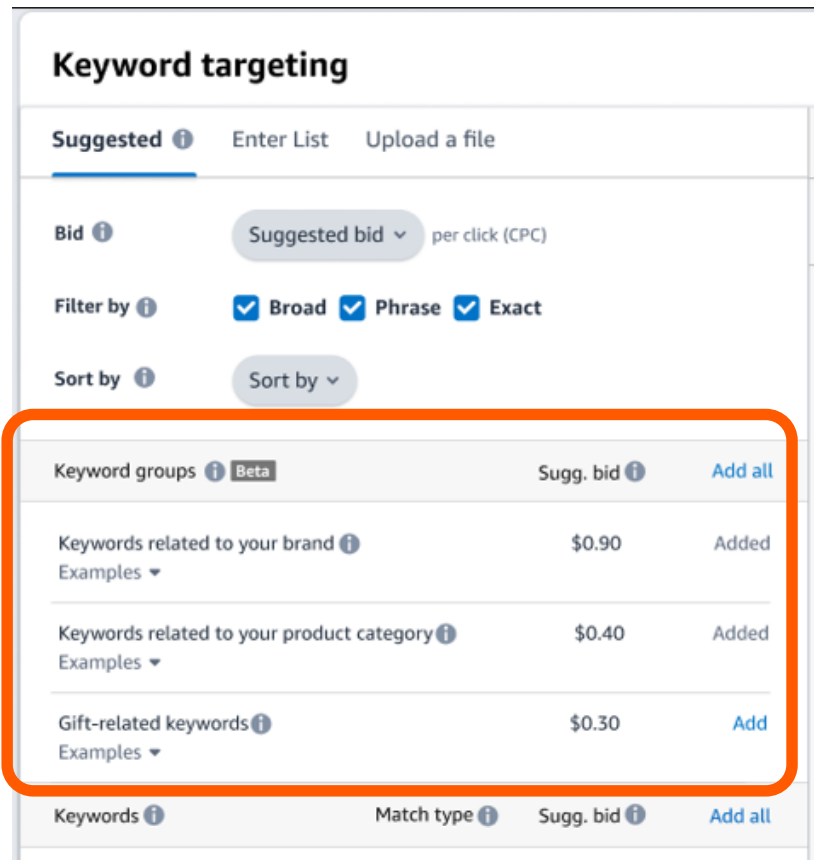
Task: Click info icon for Keywords related to your brand
Action: pos(349,544)
